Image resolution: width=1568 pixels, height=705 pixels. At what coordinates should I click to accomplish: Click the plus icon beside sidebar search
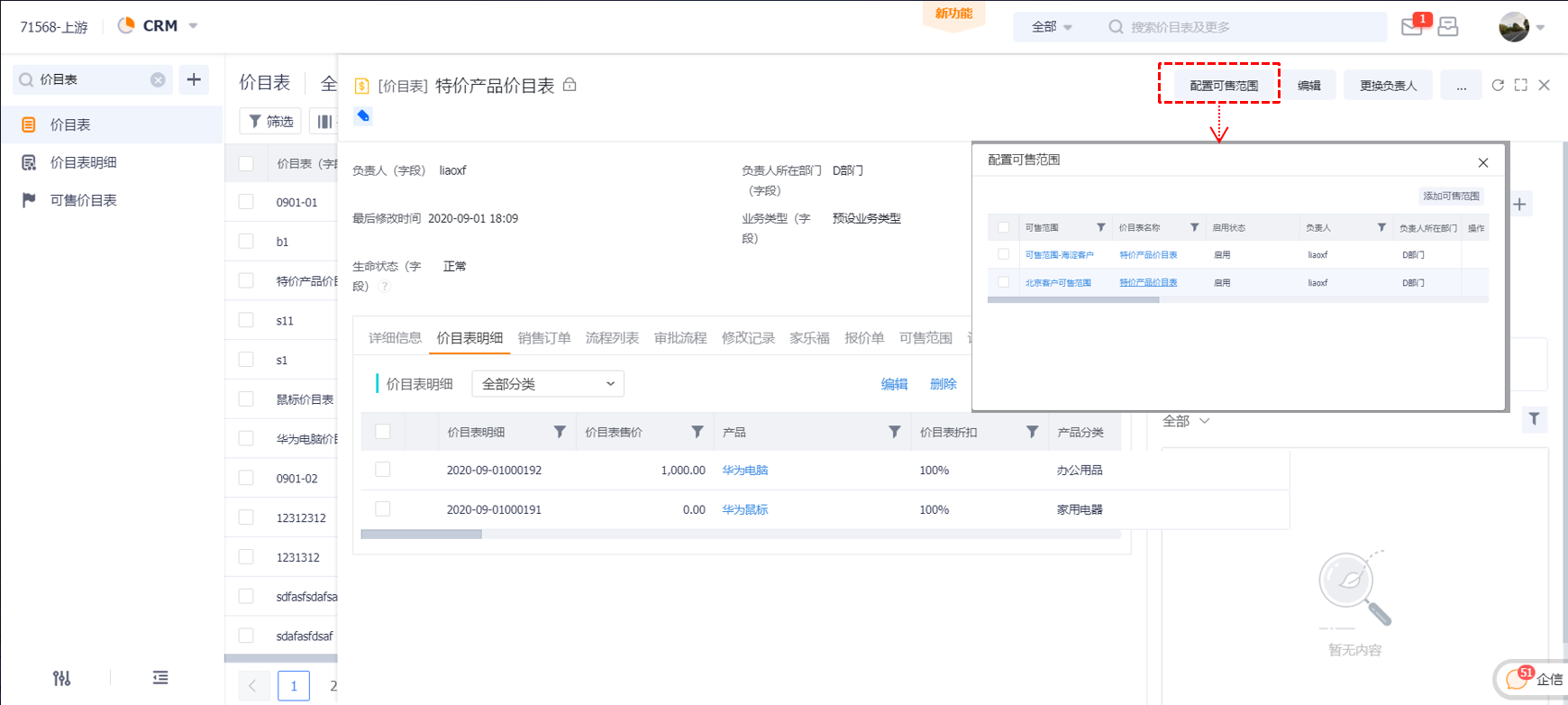tap(194, 79)
